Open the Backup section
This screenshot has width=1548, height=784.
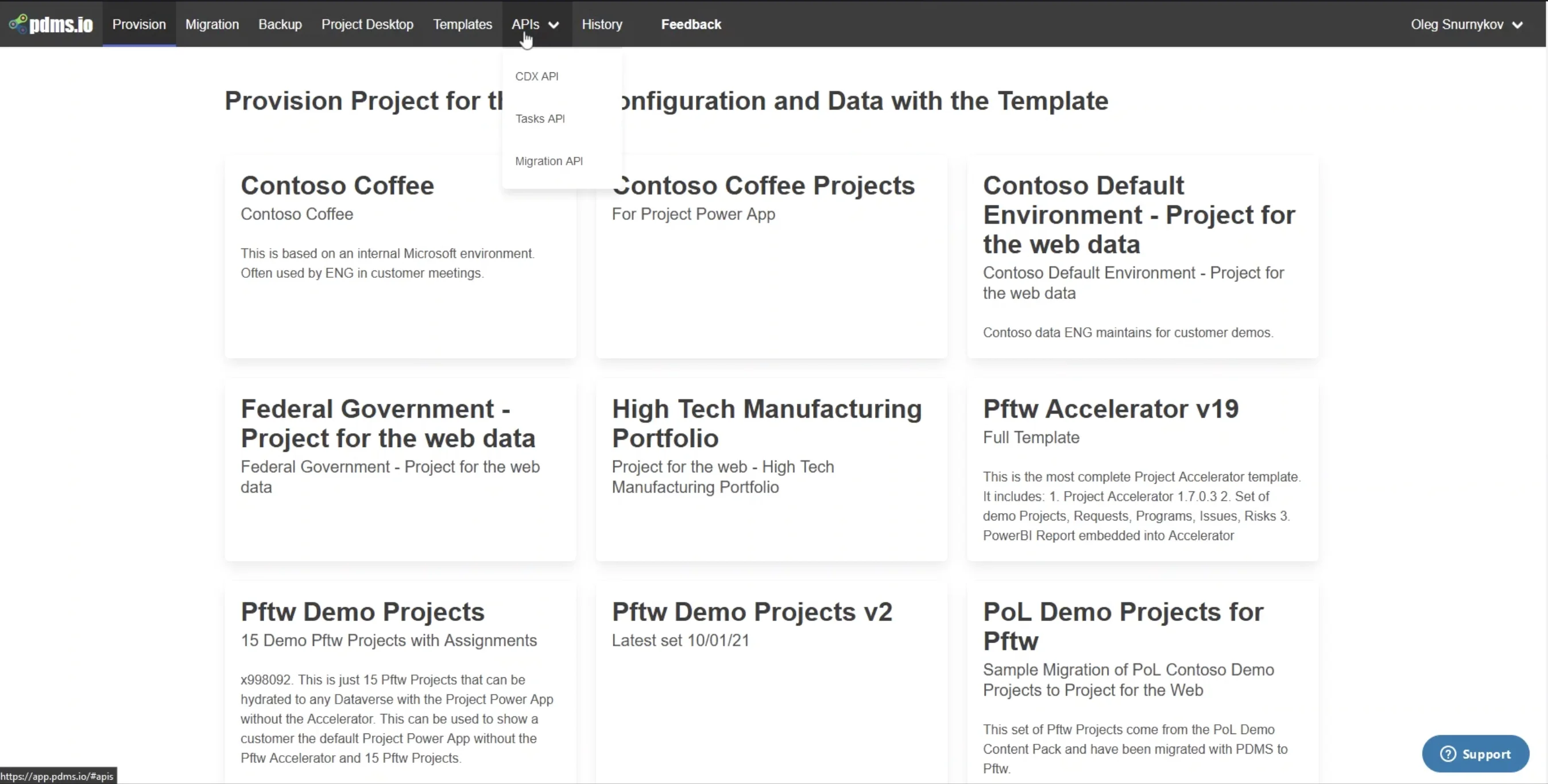tap(280, 24)
